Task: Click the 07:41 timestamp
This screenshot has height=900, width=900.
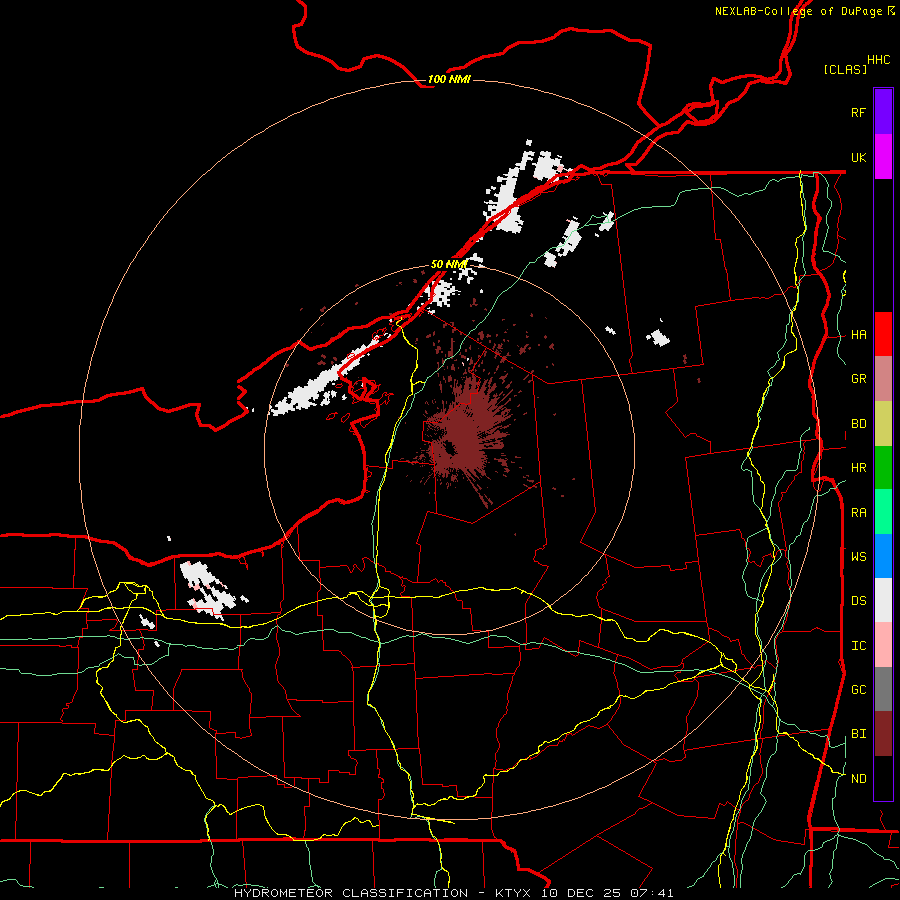Action: [651, 893]
